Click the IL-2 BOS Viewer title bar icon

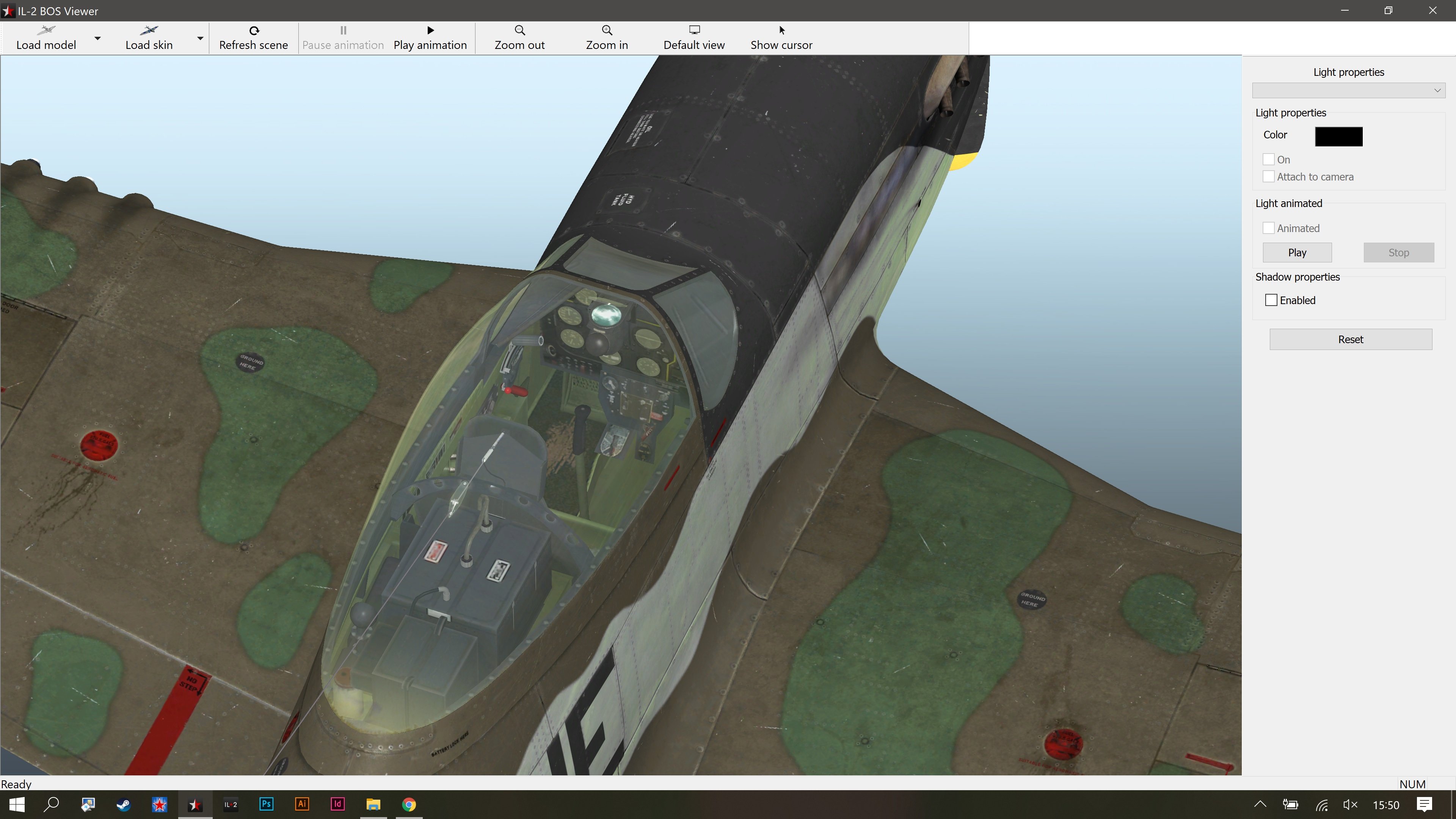[x=8, y=11]
